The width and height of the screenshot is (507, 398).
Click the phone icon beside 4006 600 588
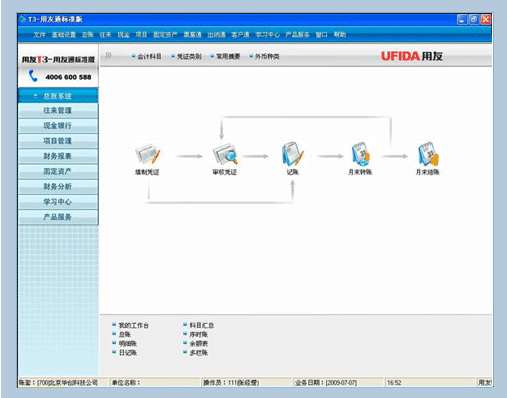pos(33,76)
